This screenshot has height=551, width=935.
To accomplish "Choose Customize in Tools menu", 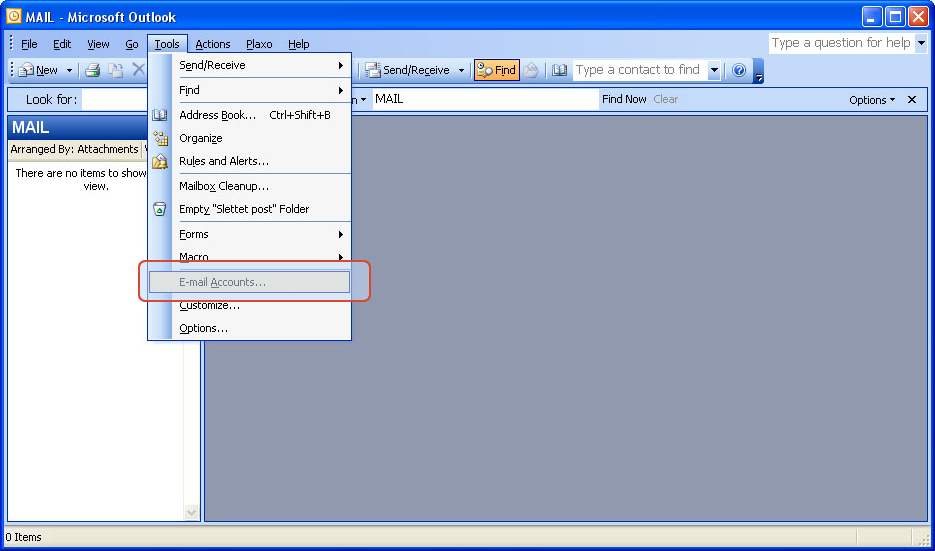I will (249, 305).
